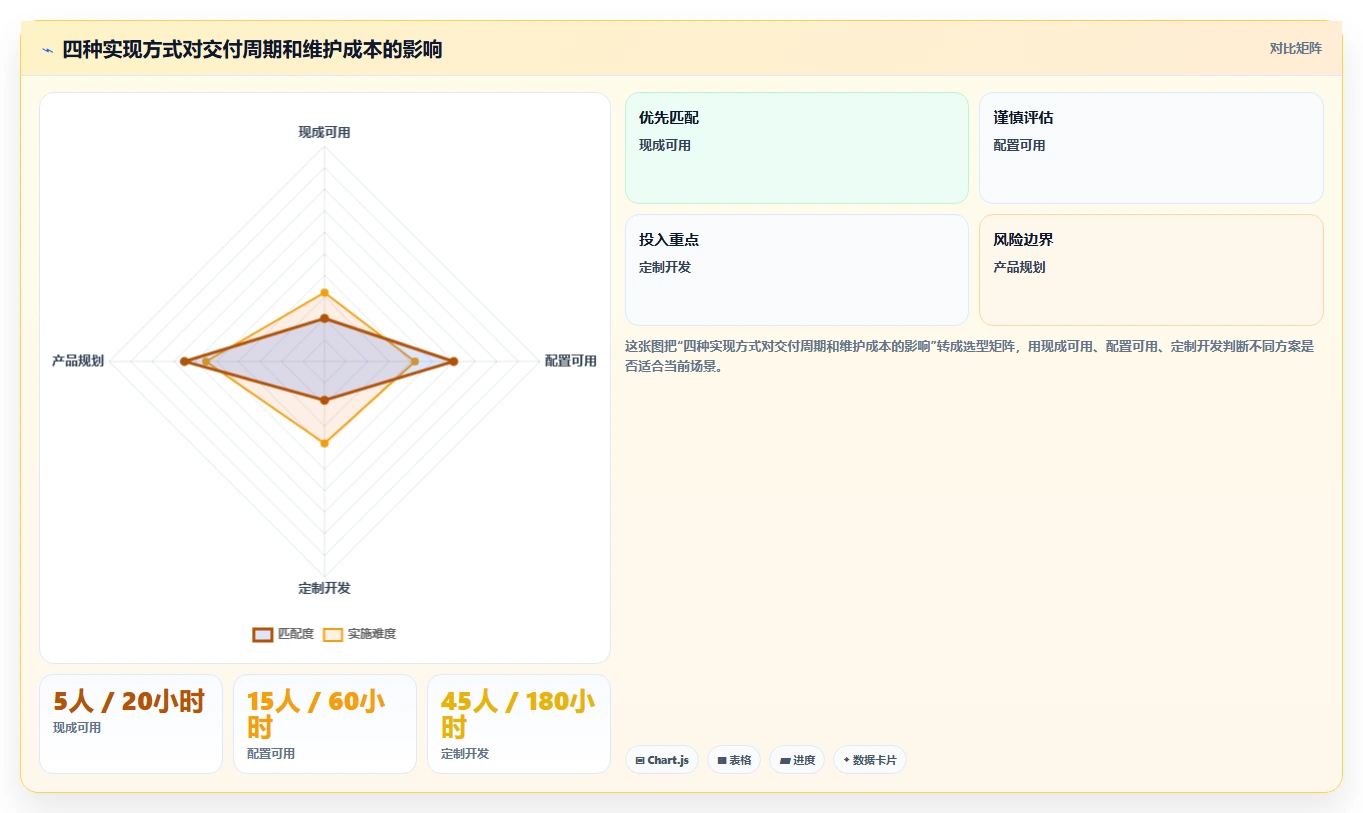This screenshot has width=1363, height=813.
Task: Click the 对比矩阵 label in header
Action: (x=1296, y=49)
